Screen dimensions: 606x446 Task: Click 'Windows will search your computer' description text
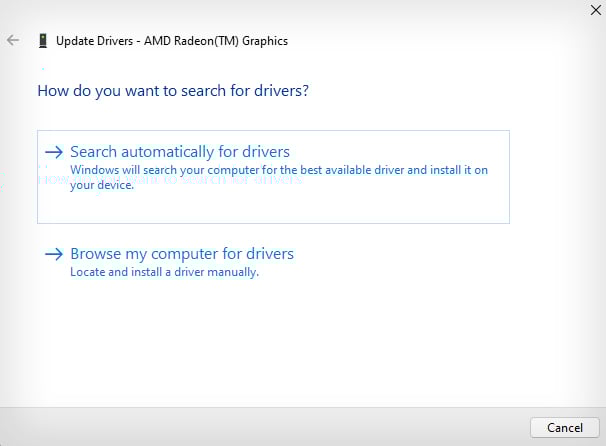(279, 177)
